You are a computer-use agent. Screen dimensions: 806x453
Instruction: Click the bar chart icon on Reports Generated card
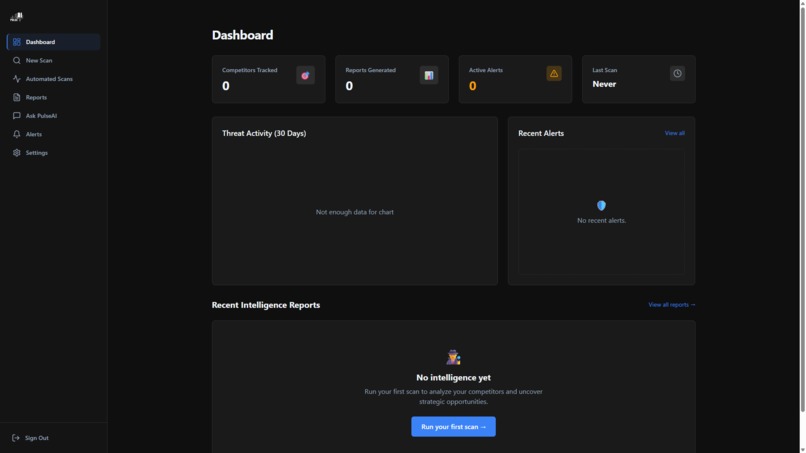click(x=429, y=75)
